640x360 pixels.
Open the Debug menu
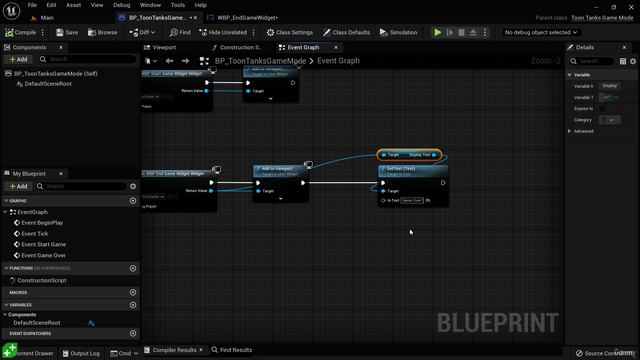click(x=121, y=5)
